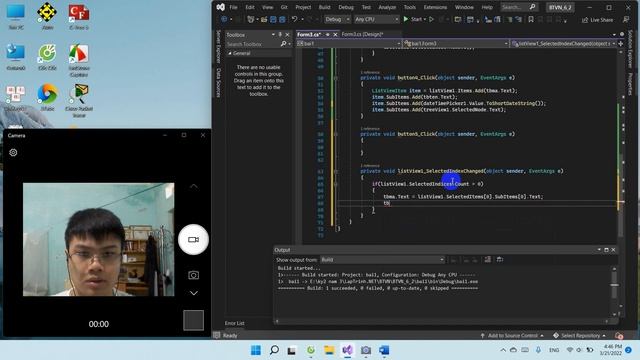
Task: Open the Build menu
Action: (324, 7)
